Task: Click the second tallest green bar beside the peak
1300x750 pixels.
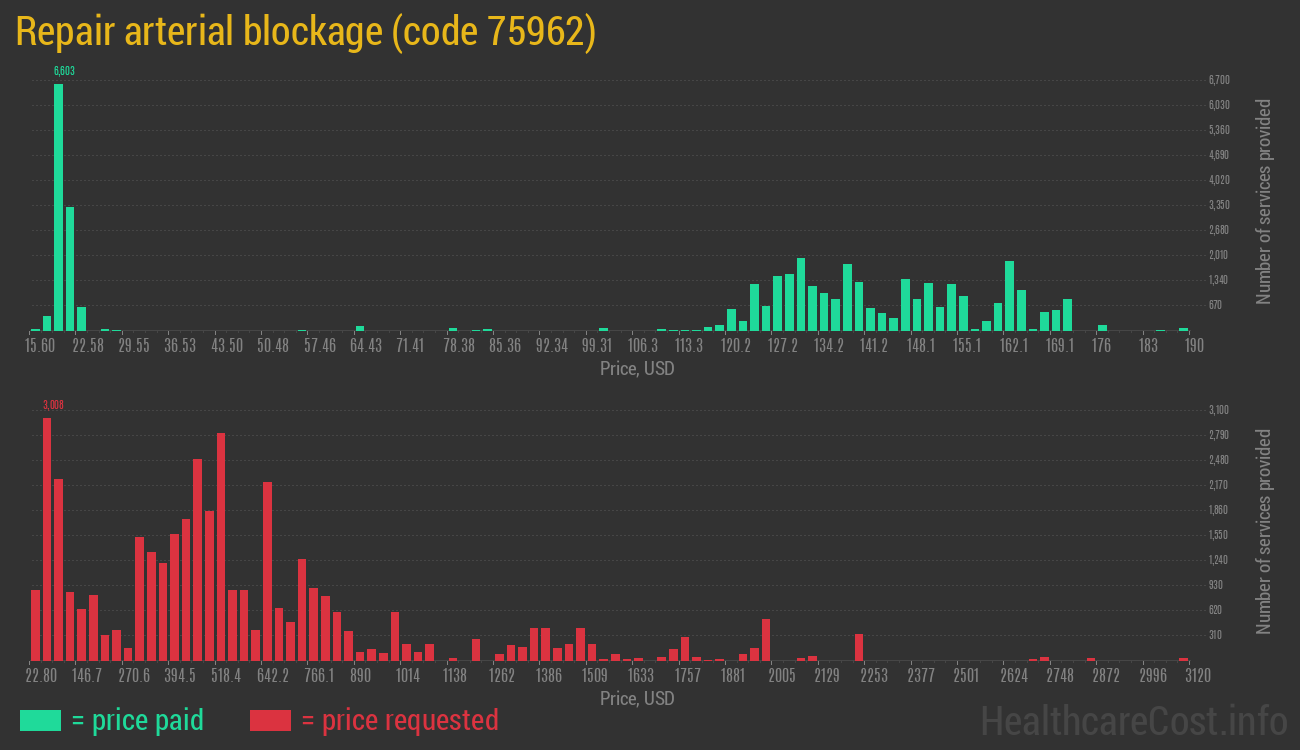Action: [x=70, y=268]
